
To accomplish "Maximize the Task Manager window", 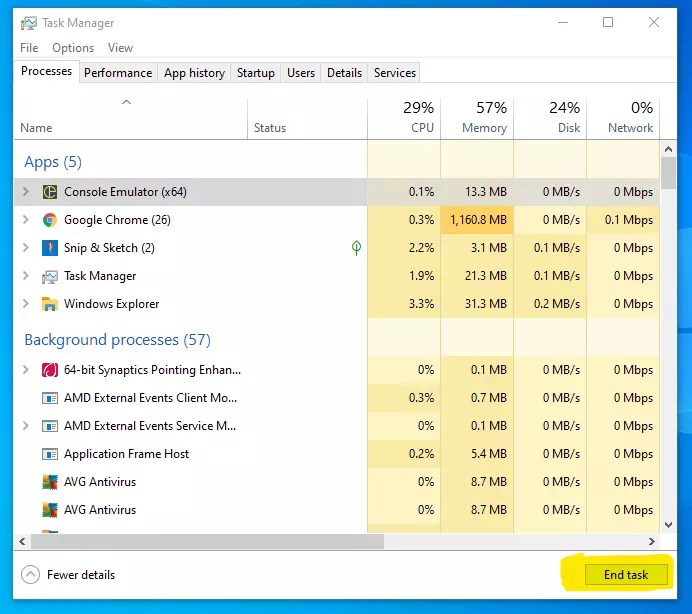I will click(x=608, y=22).
